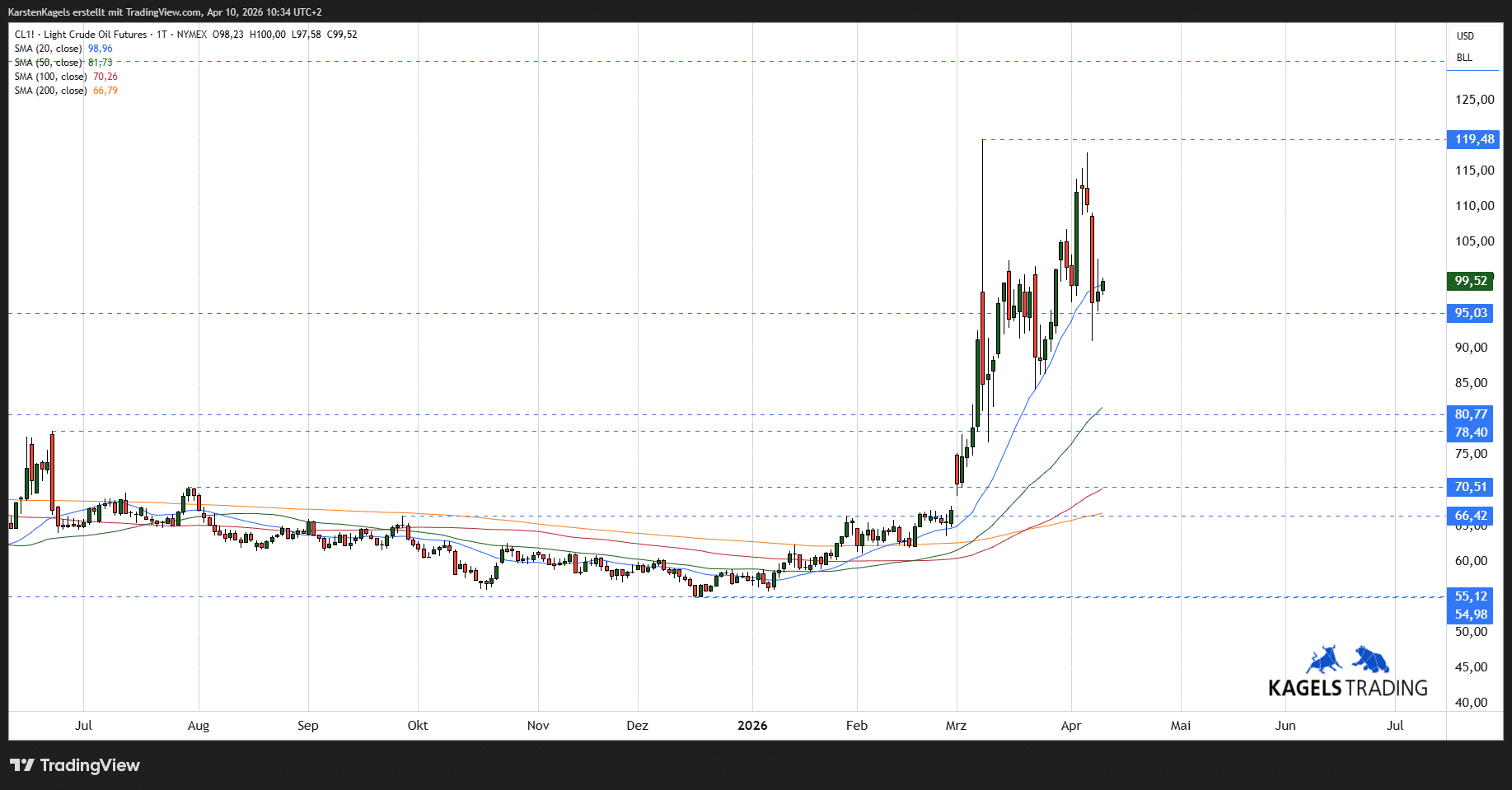This screenshot has height=790, width=1512.
Task: Click the 78,40 price level label
Action: click(1470, 432)
